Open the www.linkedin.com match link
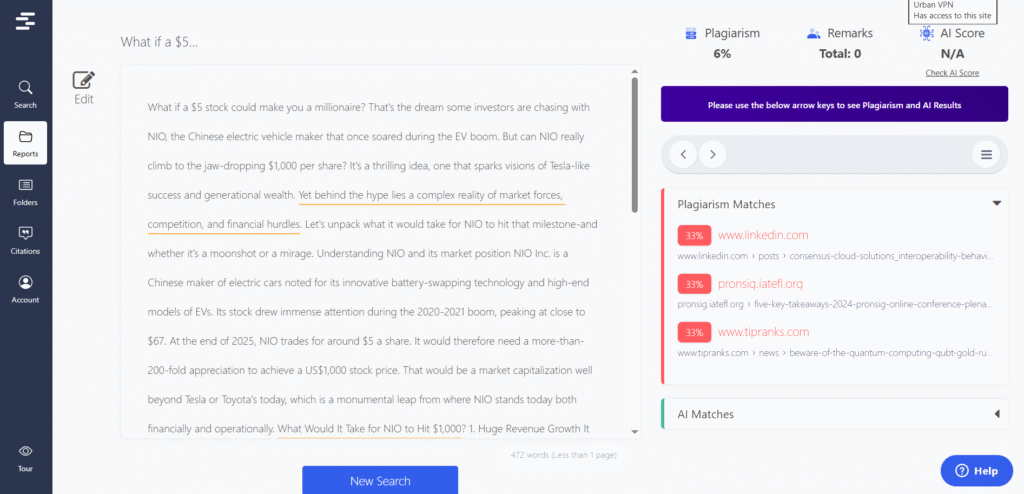This screenshot has width=1024, height=494. coord(762,235)
